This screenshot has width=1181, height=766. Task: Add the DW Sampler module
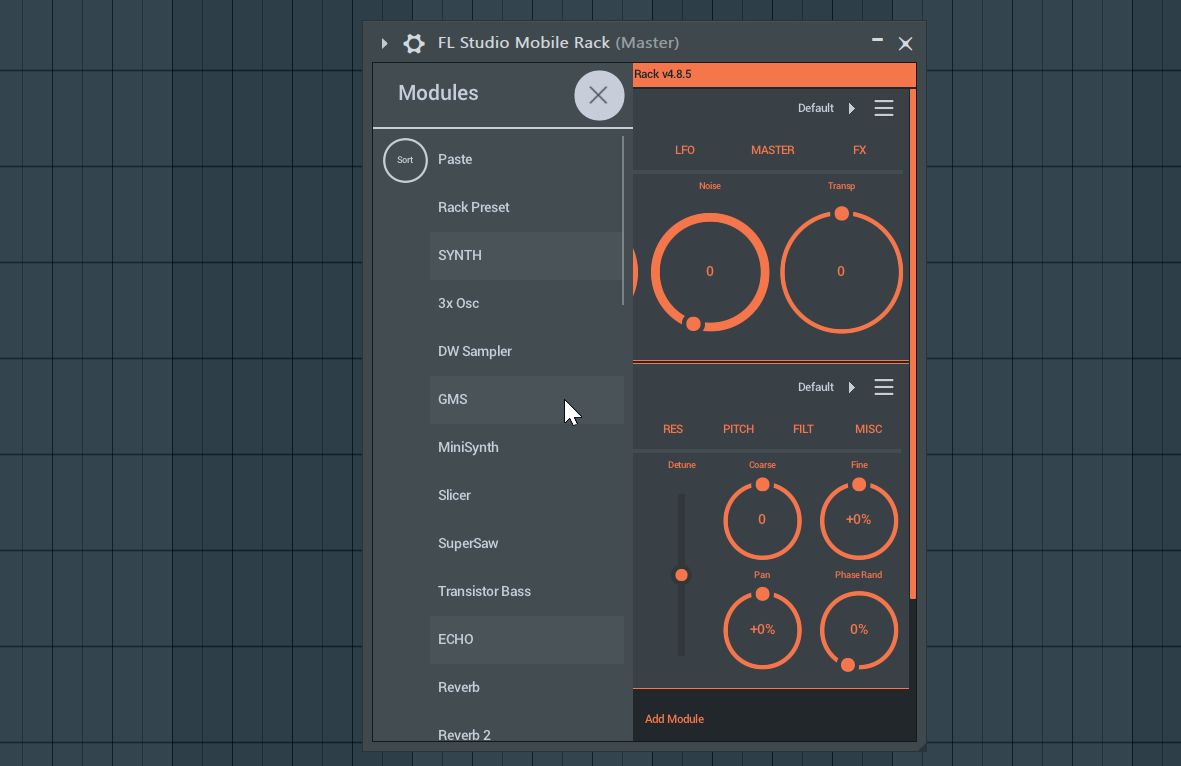pos(475,352)
